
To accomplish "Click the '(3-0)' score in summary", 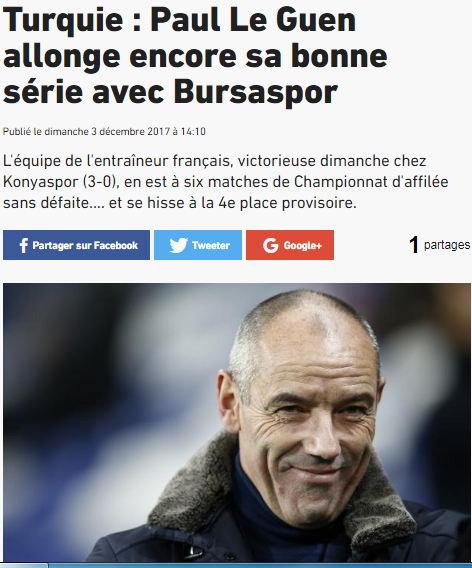I will [x=101, y=182].
